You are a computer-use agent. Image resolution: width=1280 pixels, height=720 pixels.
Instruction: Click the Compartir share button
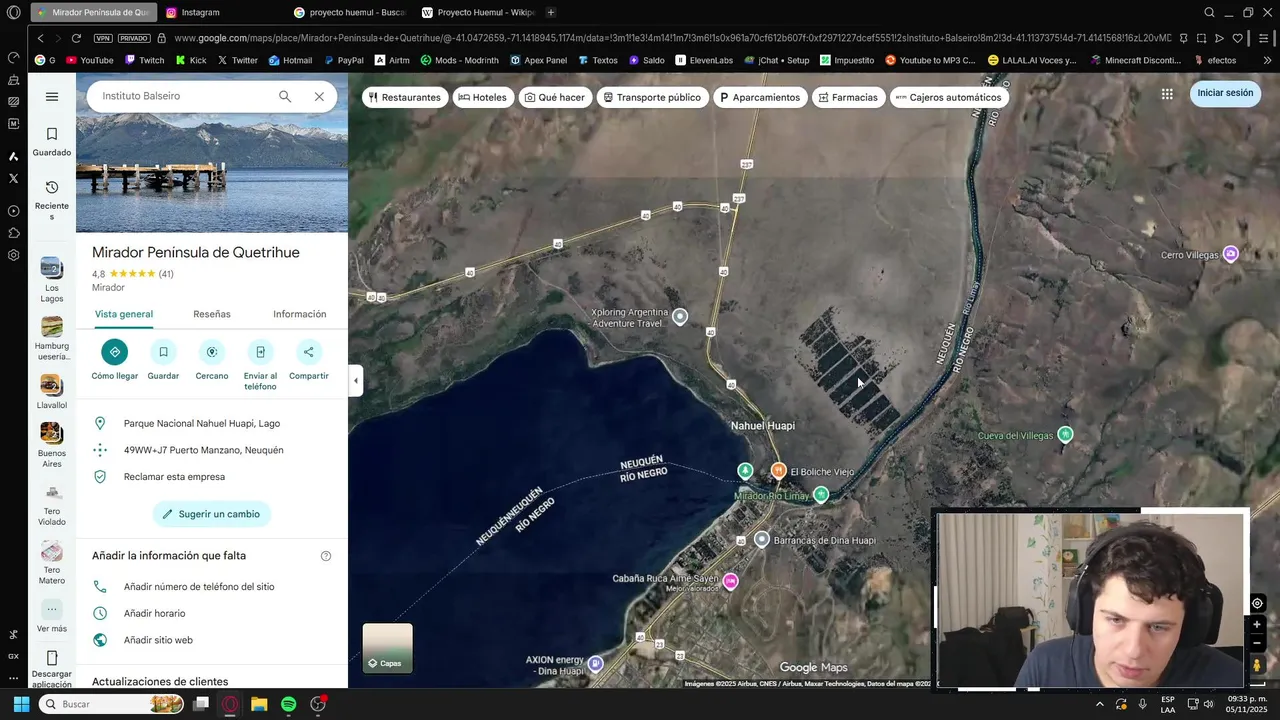pos(309,360)
